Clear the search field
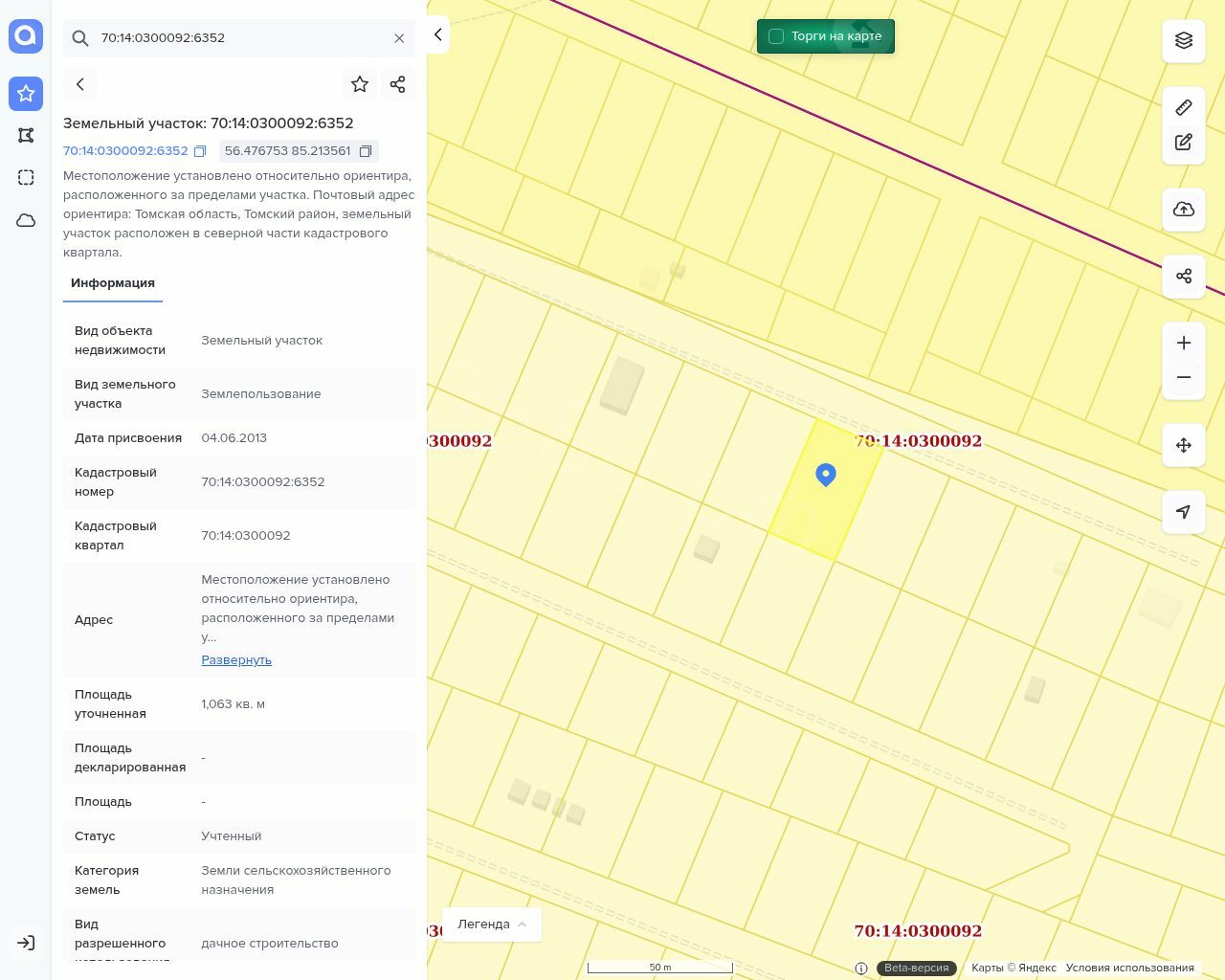The height and width of the screenshot is (980, 1225). [x=399, y=38]
